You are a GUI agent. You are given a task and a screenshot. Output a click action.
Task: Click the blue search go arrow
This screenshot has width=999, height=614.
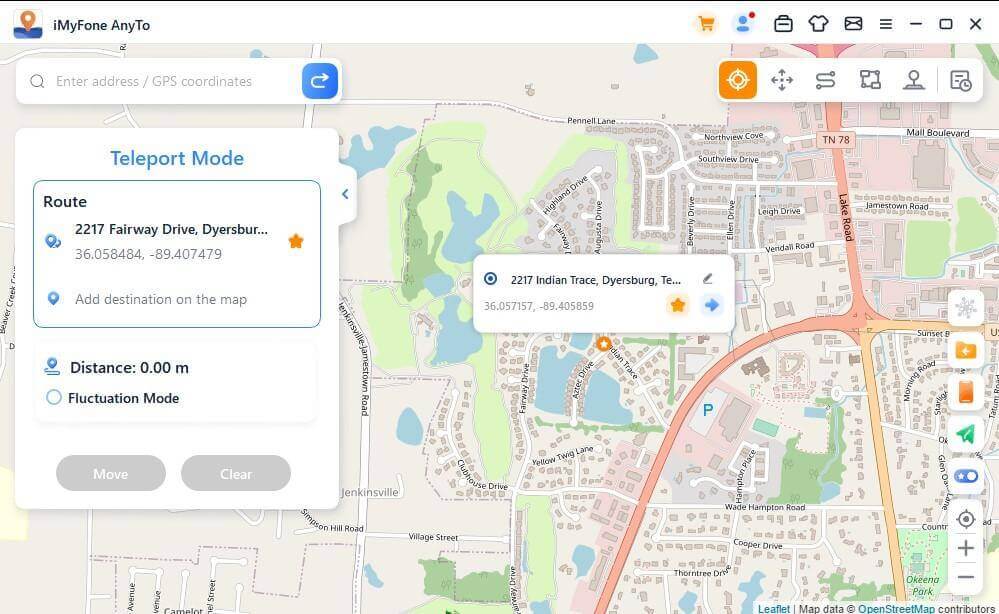pos(320,81)
